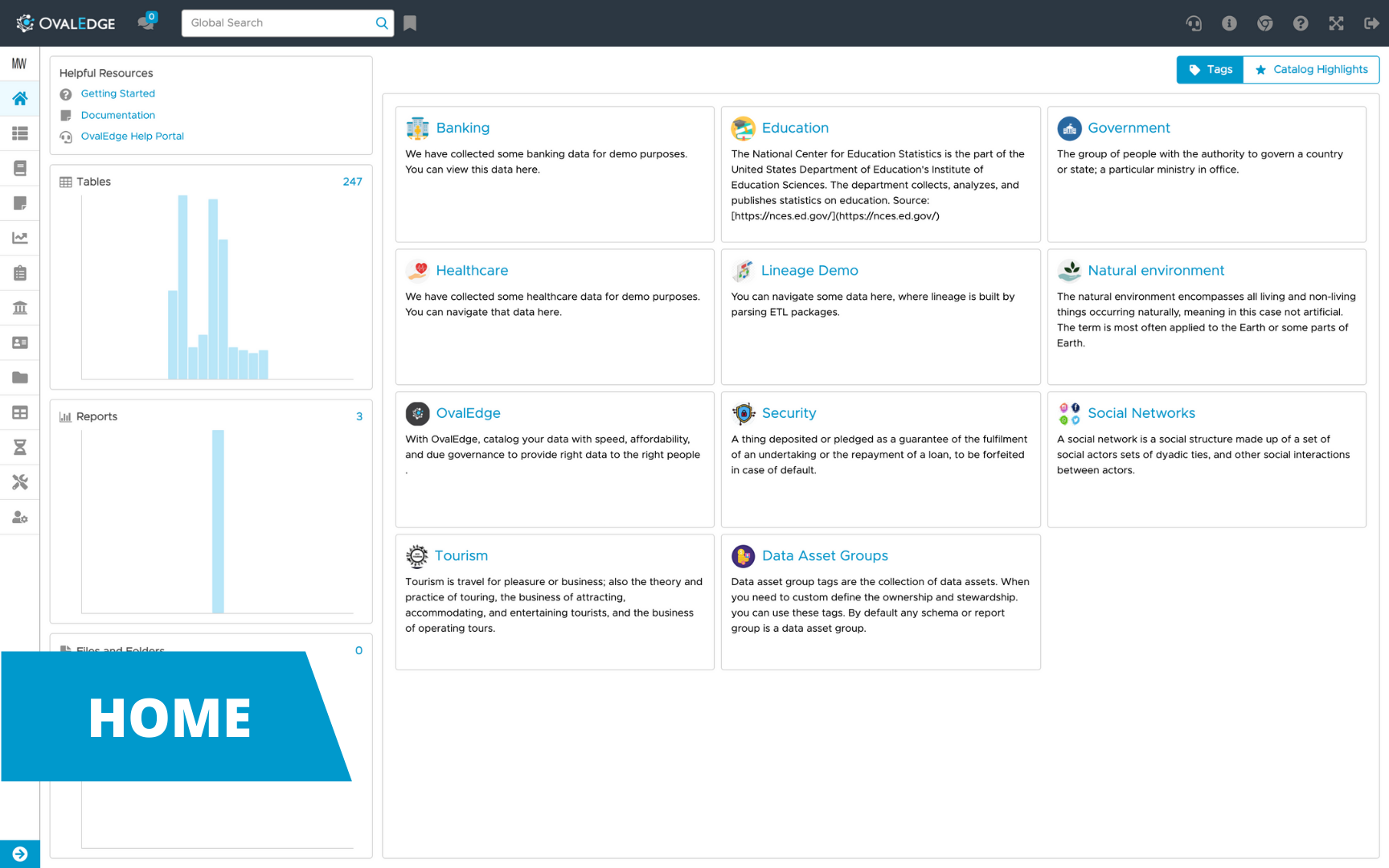1389x868 pixels.
Task: Click the help question mark icon
Action: tap(1301, 23)
